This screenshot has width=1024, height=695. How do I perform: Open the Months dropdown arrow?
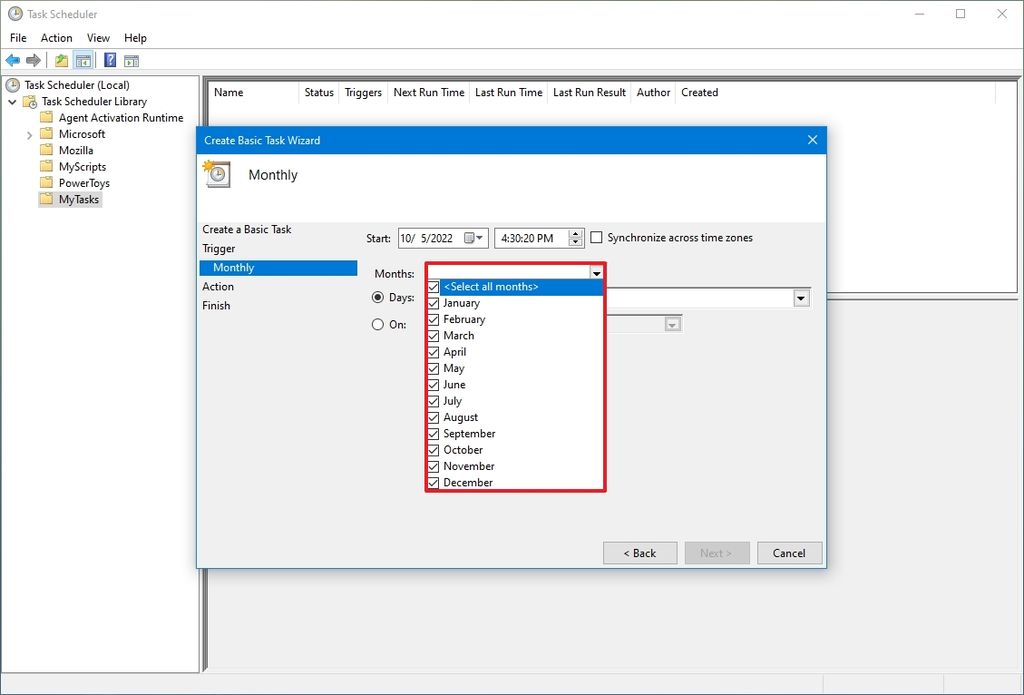596,272
